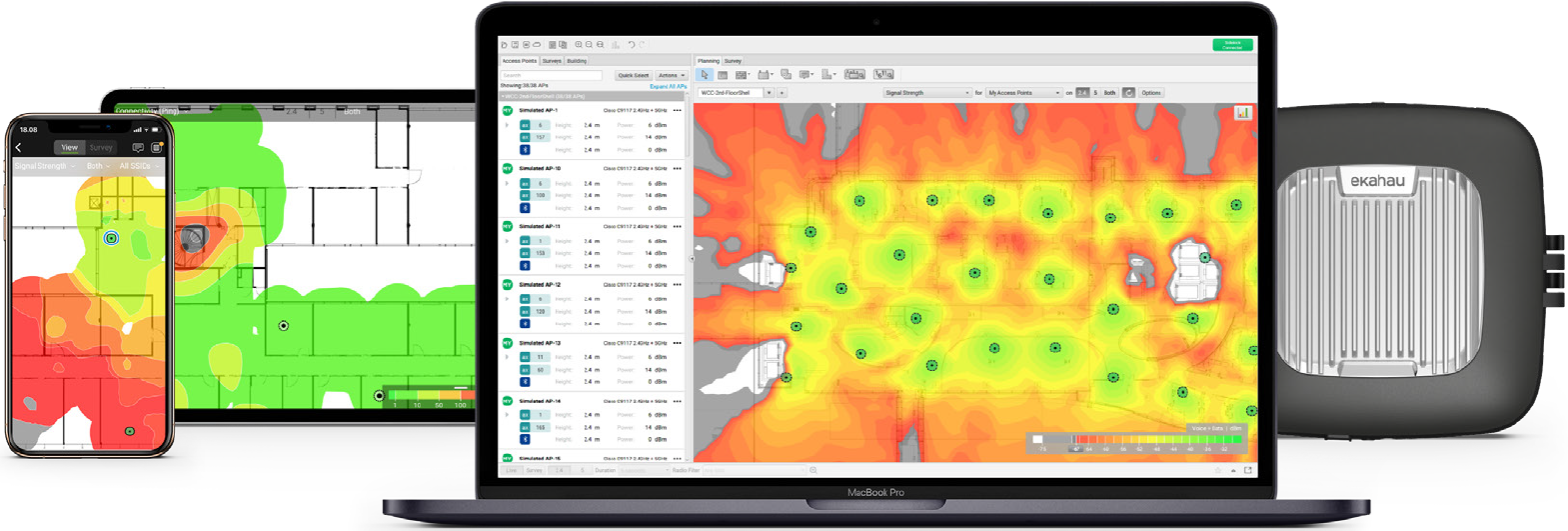Open the three-dot menu for Simulated AP-13

click(678, 343)
